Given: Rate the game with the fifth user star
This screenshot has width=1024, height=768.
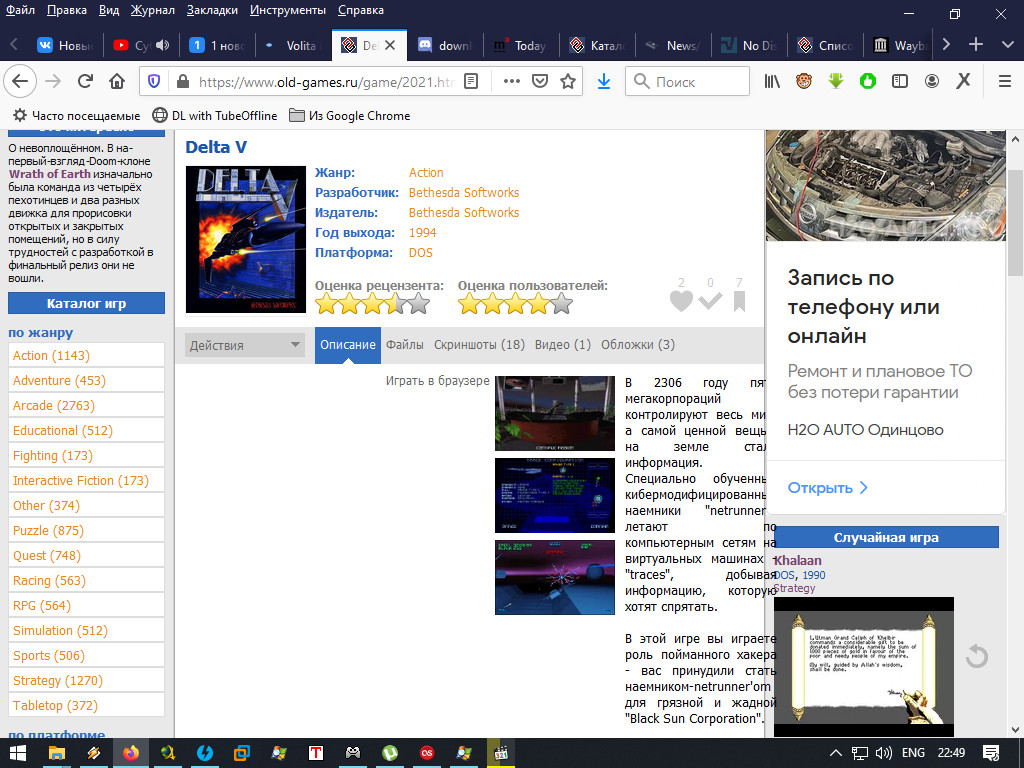Looking at the screenshot, I should 563,304.
